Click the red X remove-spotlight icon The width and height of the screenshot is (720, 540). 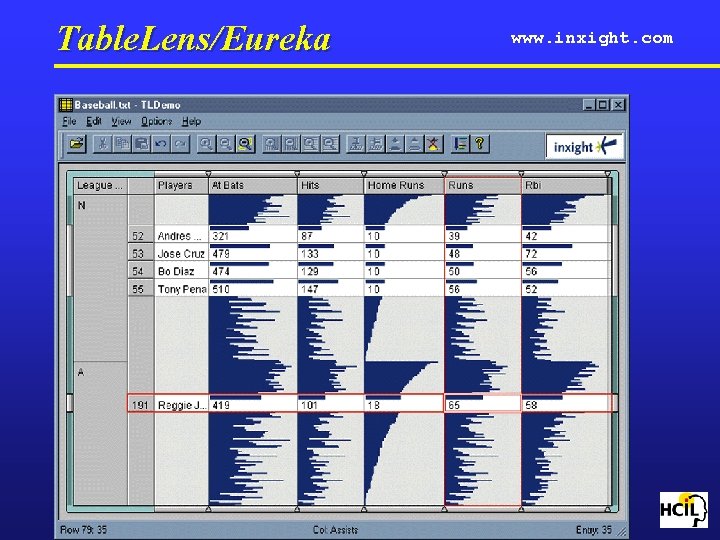[x=433, y=144]
